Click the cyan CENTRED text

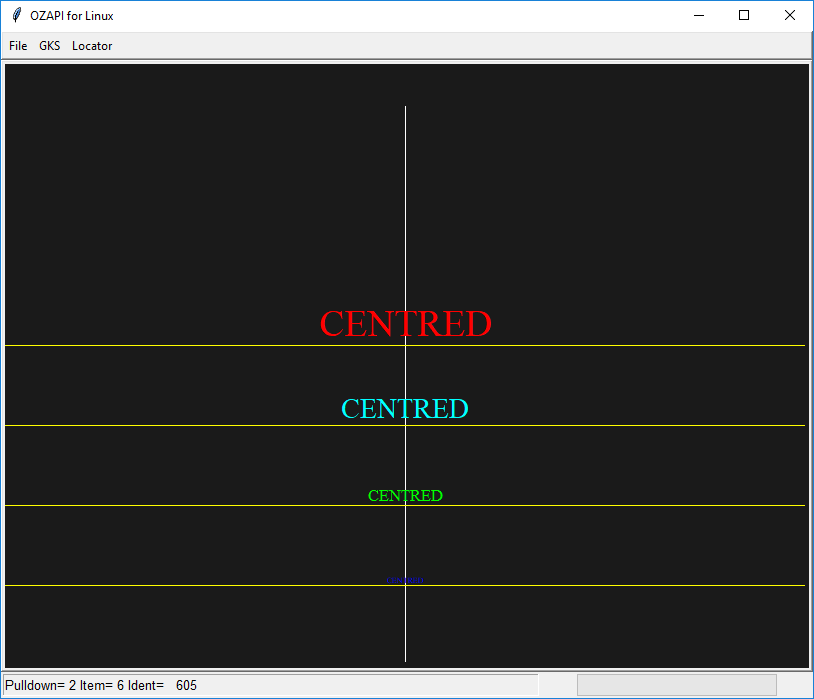coord(405,409)
